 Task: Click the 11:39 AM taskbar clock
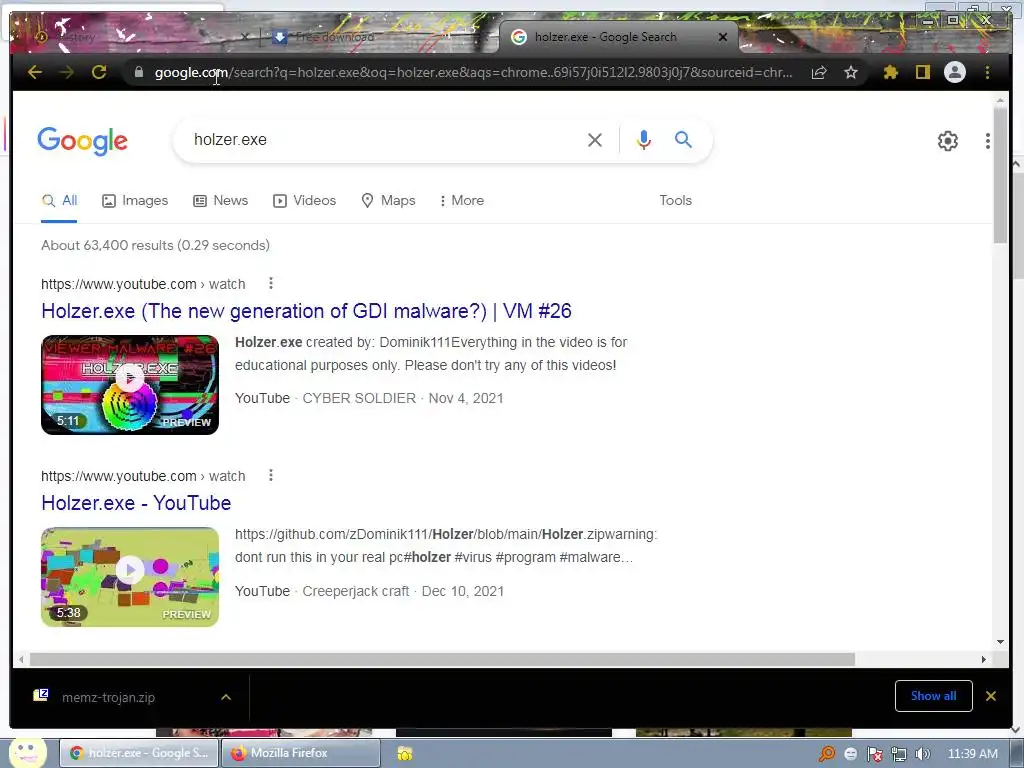[x=972, y=754]
